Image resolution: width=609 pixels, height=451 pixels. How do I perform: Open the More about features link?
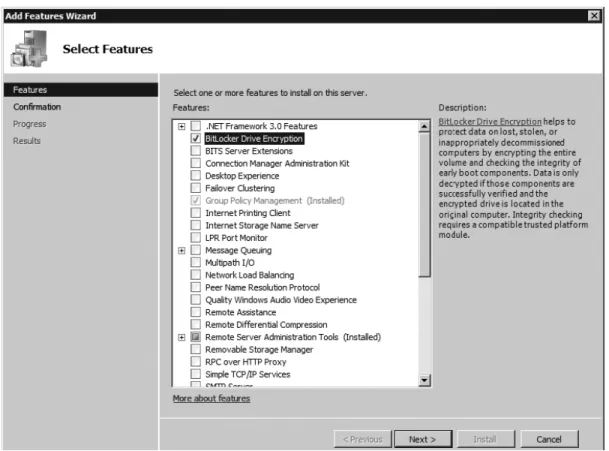point(211,399)
